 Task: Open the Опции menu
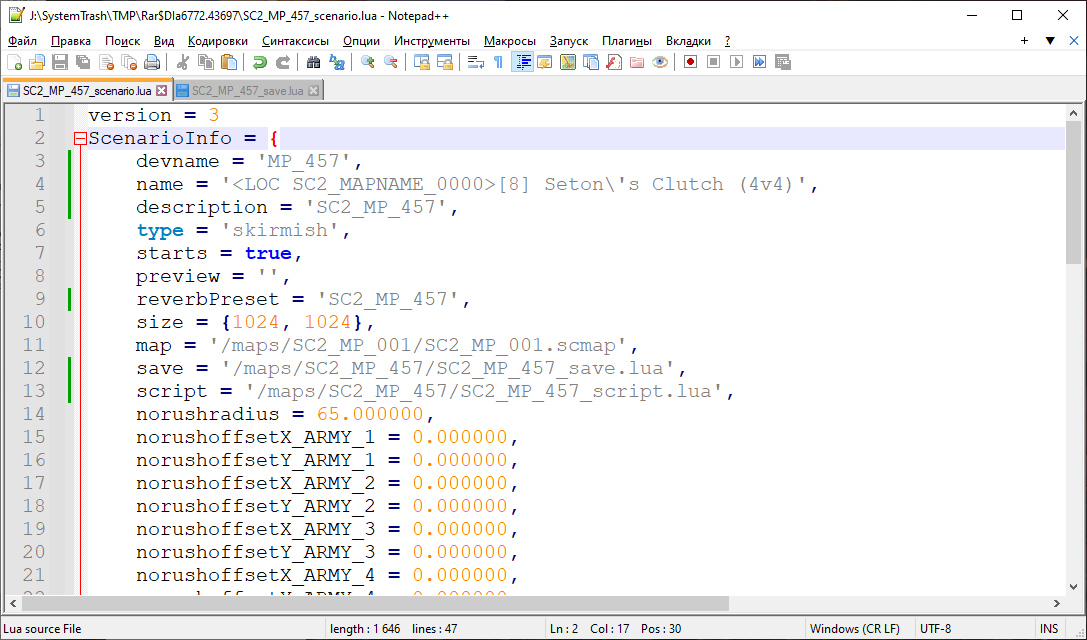(361, 41)
